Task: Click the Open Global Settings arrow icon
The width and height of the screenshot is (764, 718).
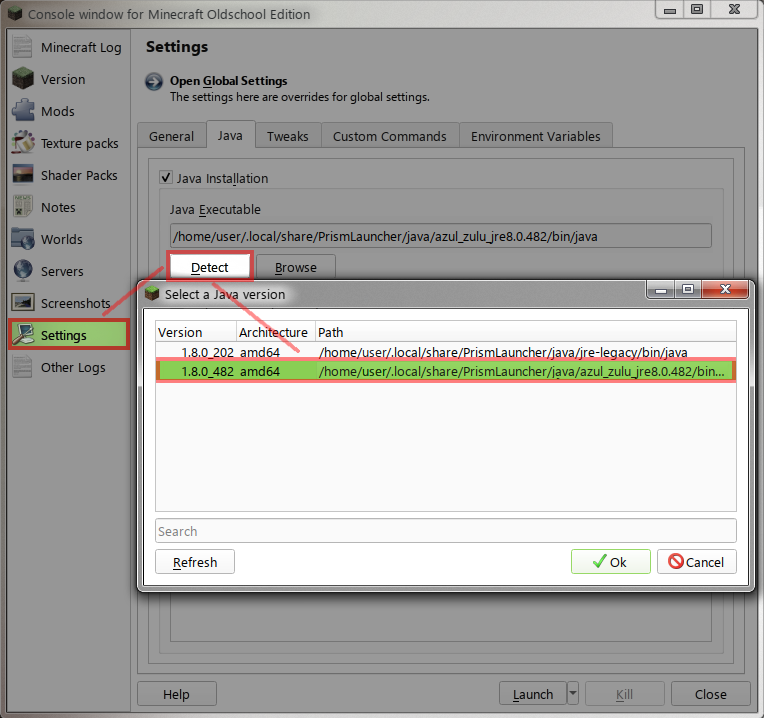Action: pos(154,82)
